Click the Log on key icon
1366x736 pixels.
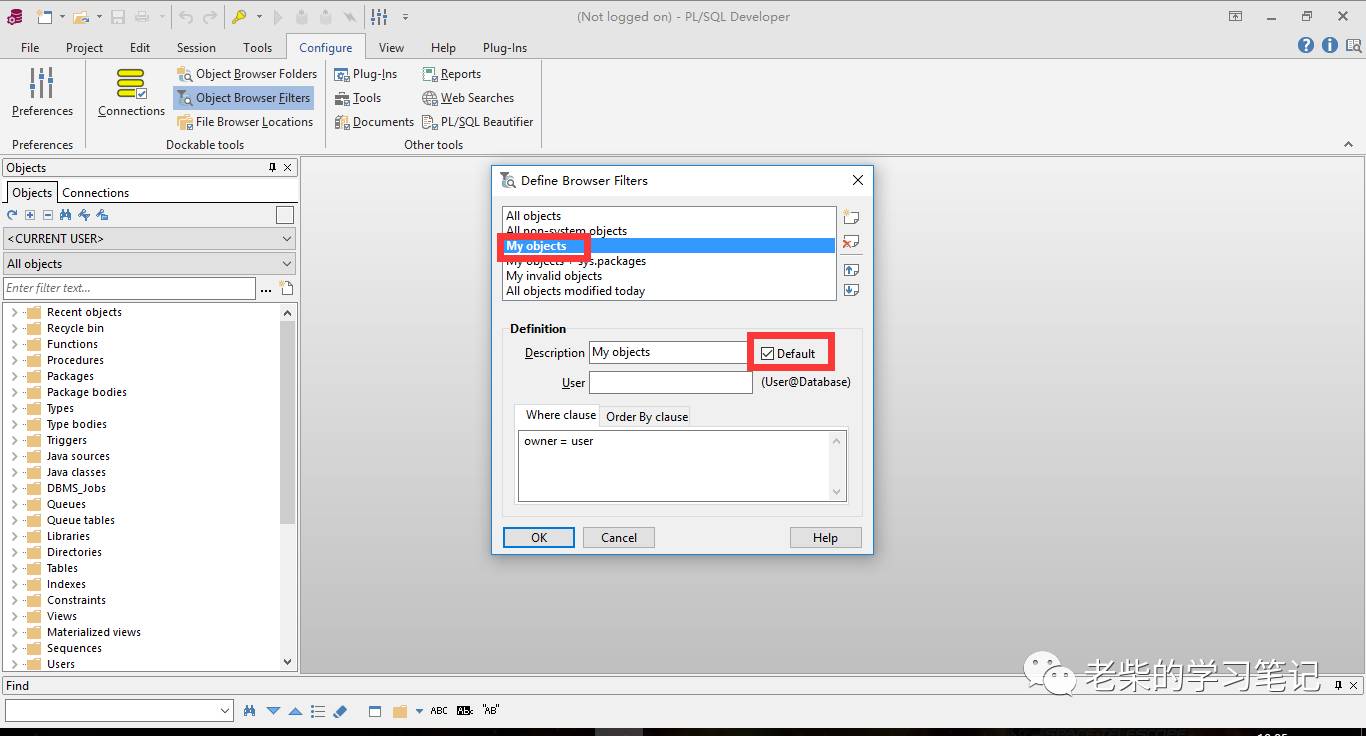[x=239, y=17]
